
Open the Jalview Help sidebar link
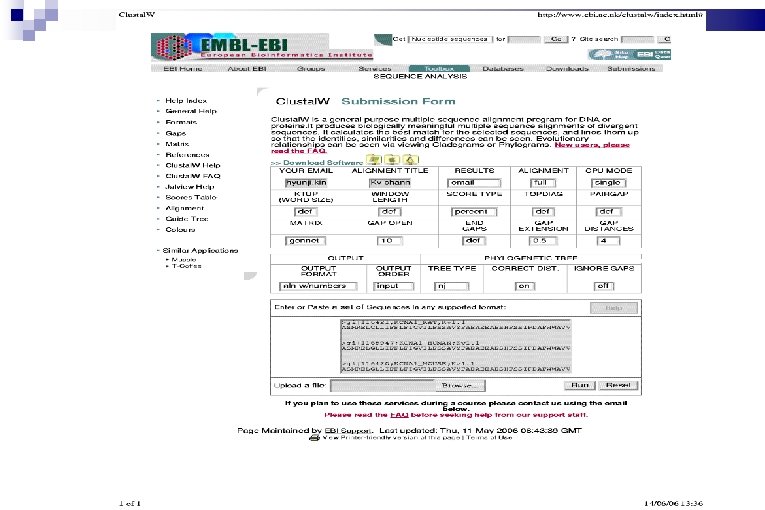[x=190, y=187]
